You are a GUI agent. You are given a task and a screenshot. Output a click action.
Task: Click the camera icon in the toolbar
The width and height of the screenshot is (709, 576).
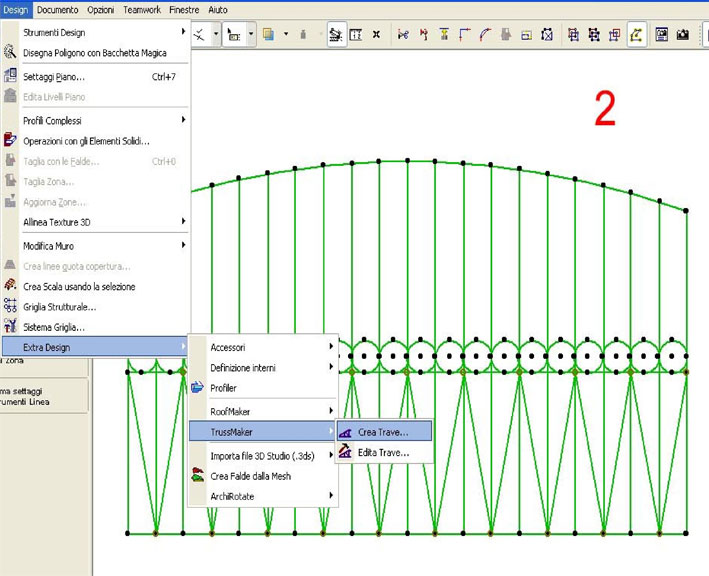683,34
